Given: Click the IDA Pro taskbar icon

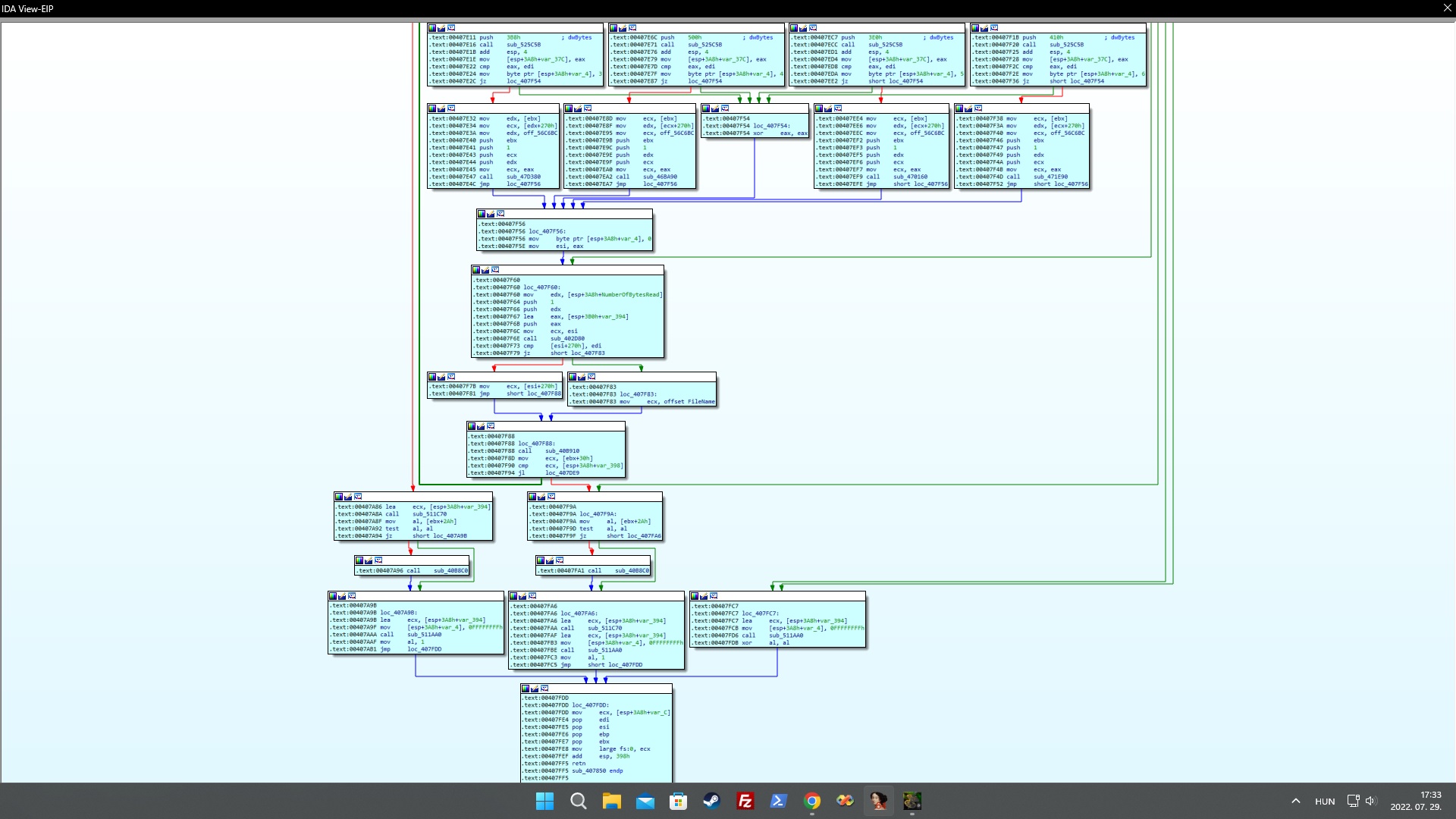Looking at the screenshot, I should 878,801.
